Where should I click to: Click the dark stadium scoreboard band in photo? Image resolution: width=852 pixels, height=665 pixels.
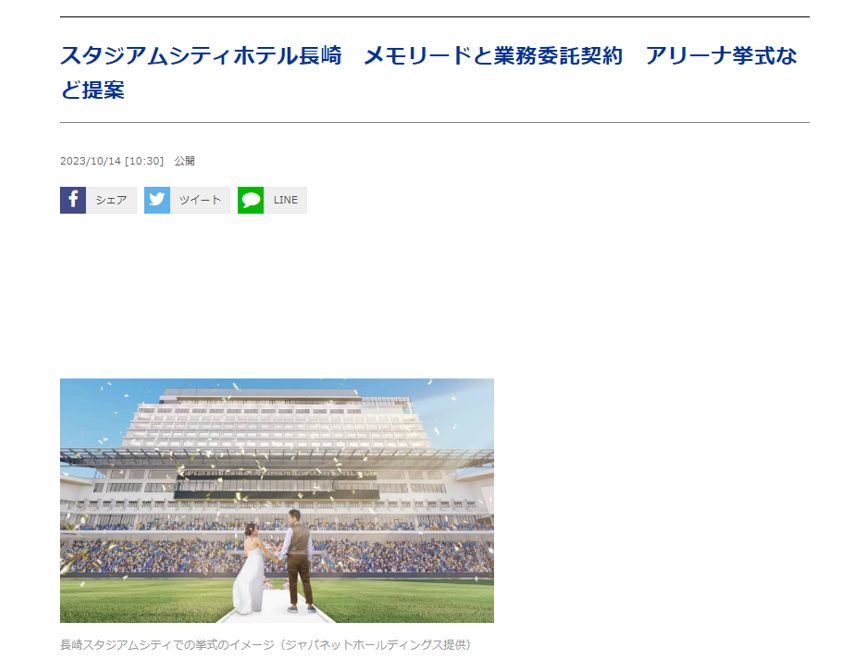[x=276, y=494]
